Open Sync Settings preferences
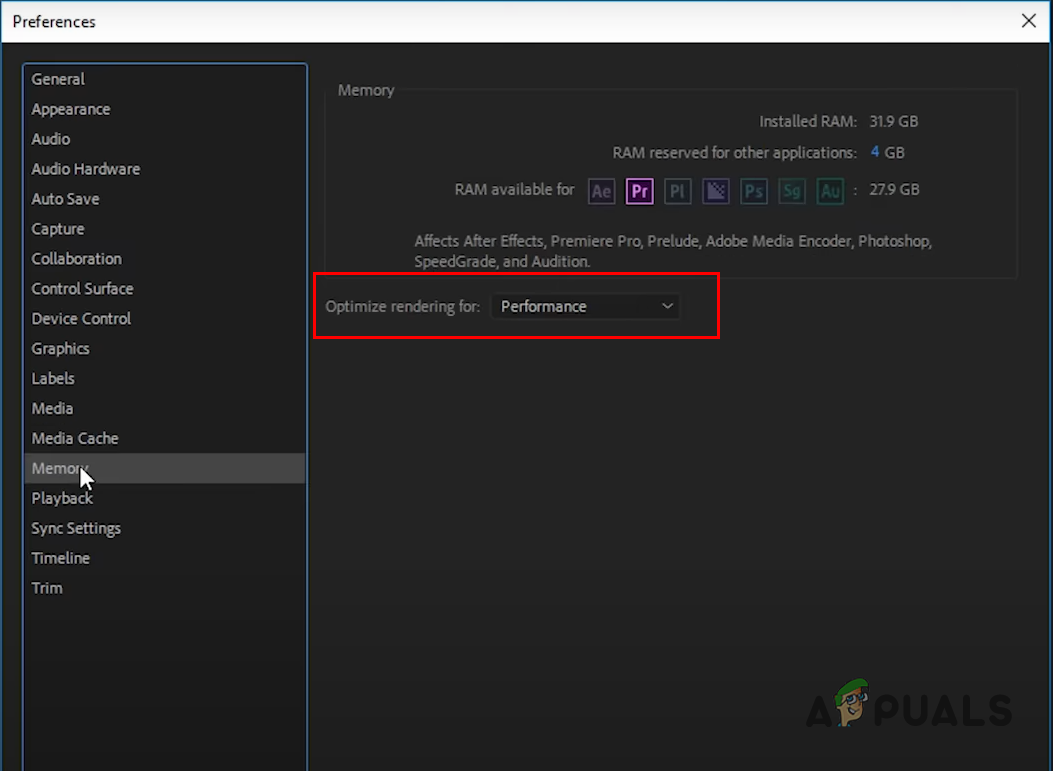 click(x=76, y=528)
